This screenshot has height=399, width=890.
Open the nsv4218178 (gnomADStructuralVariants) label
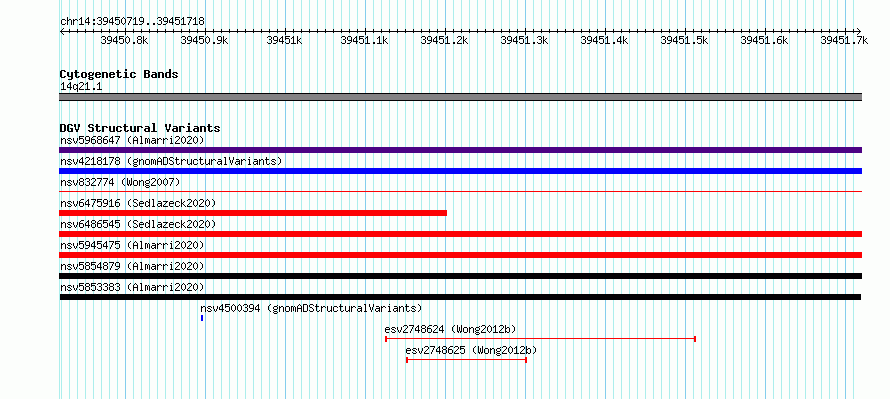click(x=171, y=161)
